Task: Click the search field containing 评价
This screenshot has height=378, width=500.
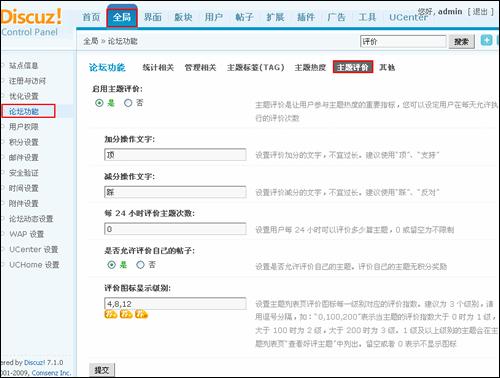Action: [x=403, y=42]
